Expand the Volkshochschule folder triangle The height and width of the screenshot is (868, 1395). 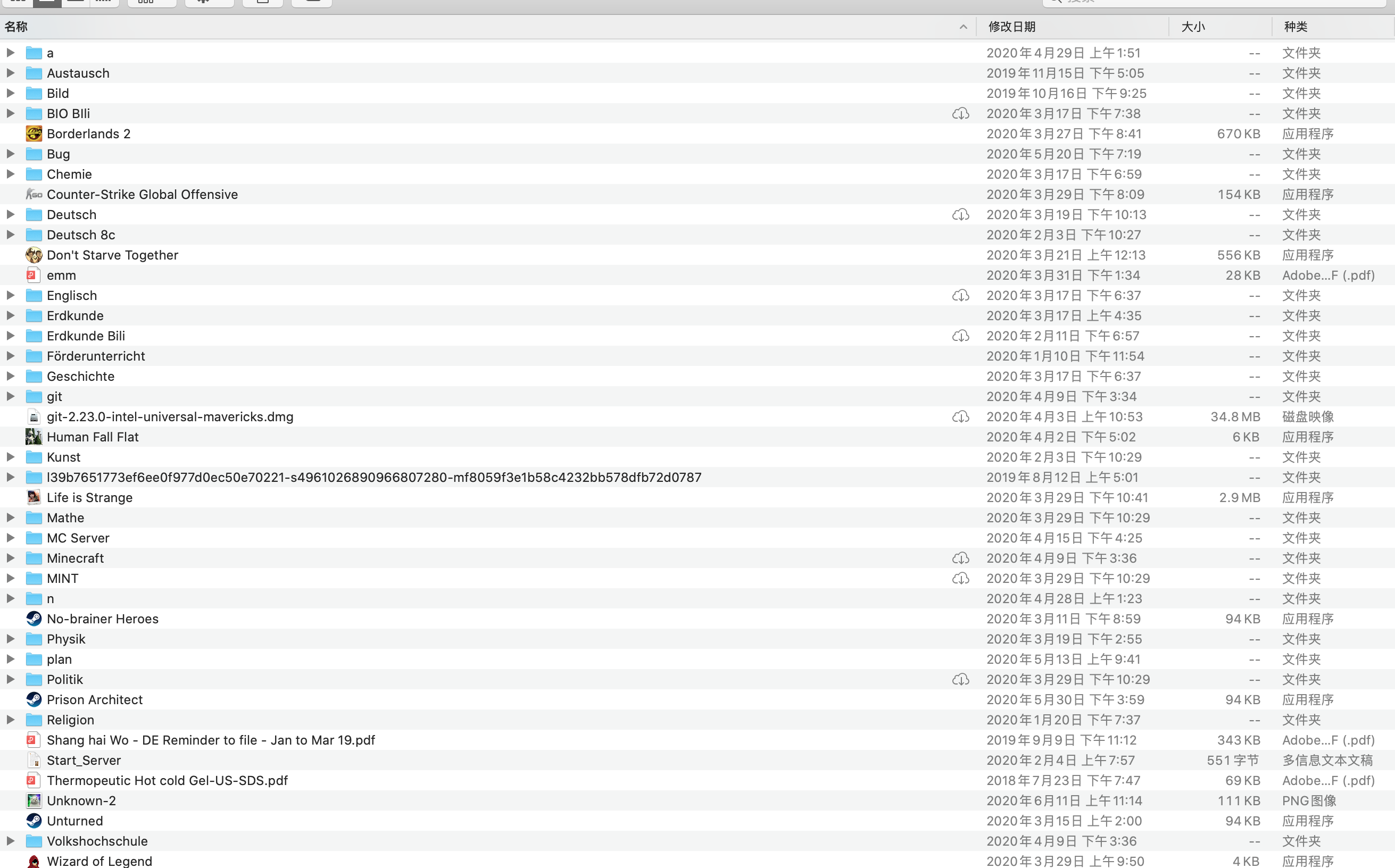tap(10, 841)
